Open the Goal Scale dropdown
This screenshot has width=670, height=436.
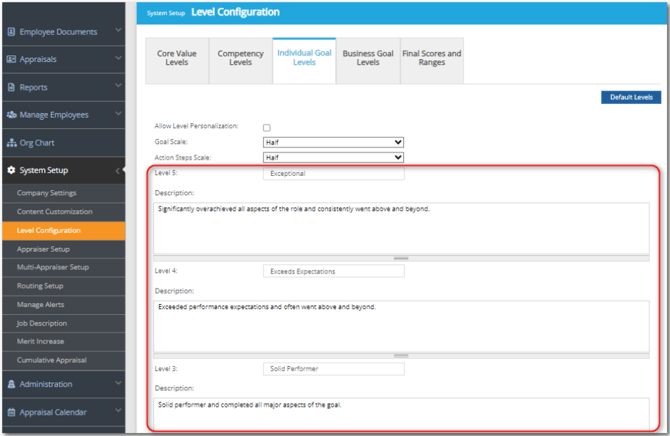point(332,142)
